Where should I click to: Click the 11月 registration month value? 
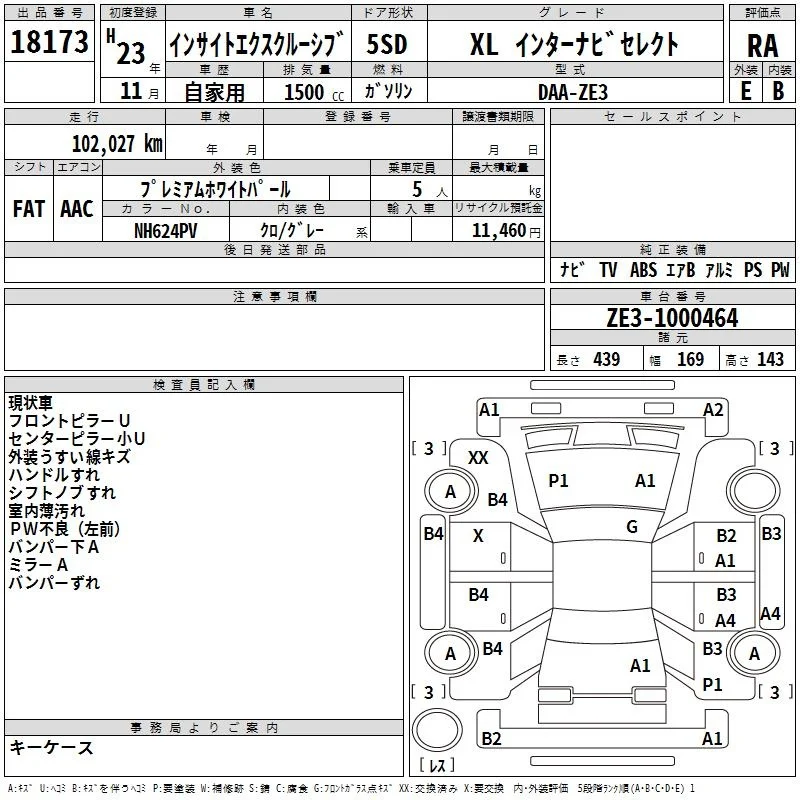coord(139,91)
